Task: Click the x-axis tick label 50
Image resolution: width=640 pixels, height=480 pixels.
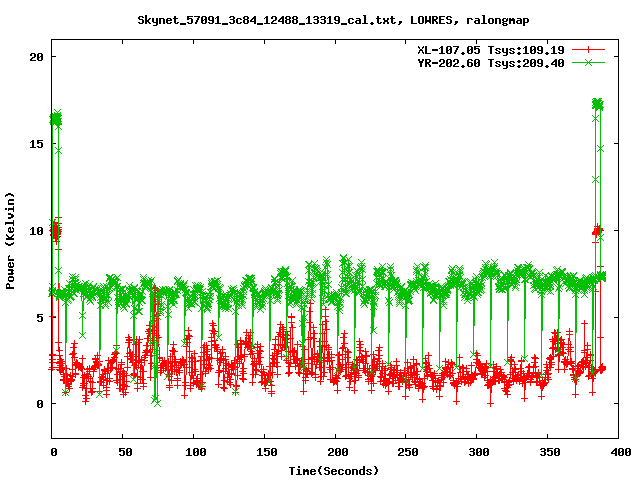Action: pos(125,452)
